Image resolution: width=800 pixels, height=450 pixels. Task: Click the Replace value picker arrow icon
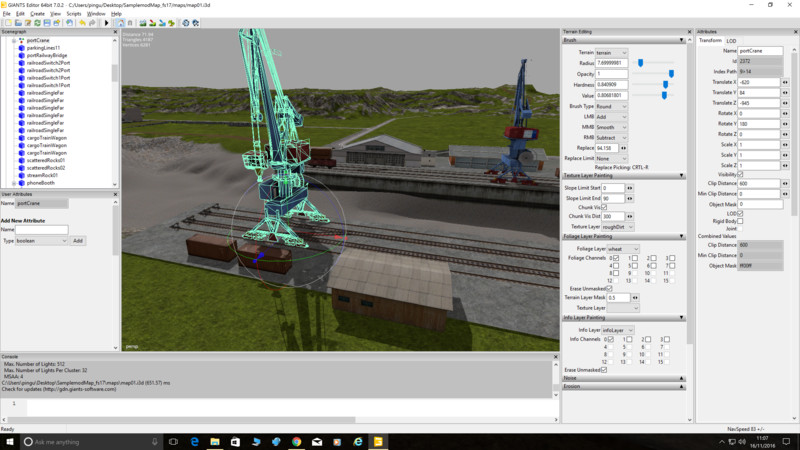point(623,148)
